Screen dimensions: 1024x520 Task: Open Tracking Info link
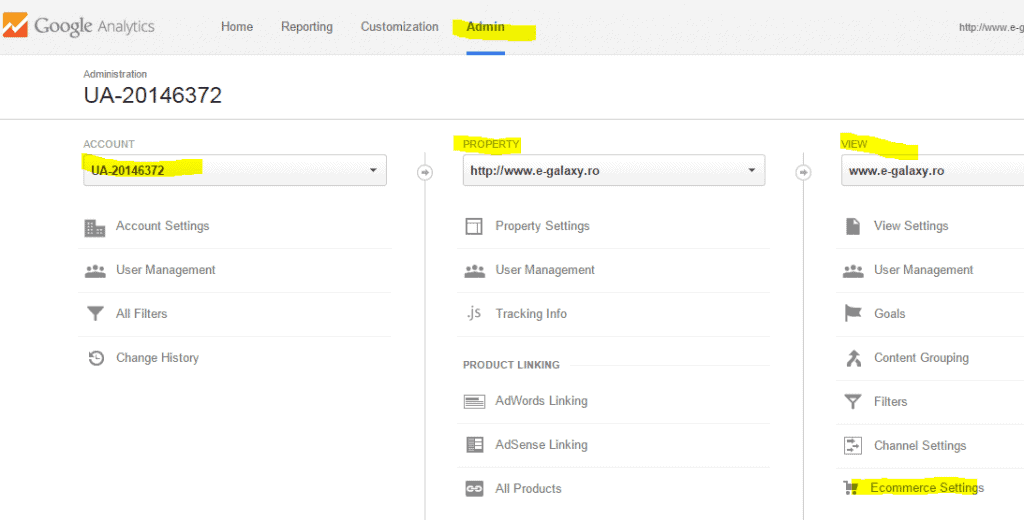531,314
